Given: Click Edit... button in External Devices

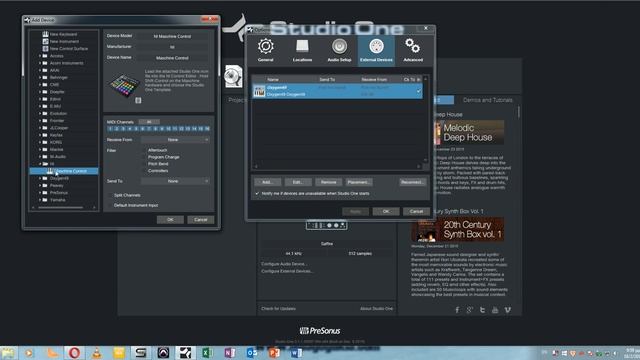Looking at the screenshot, I should (x=298, y=182).
